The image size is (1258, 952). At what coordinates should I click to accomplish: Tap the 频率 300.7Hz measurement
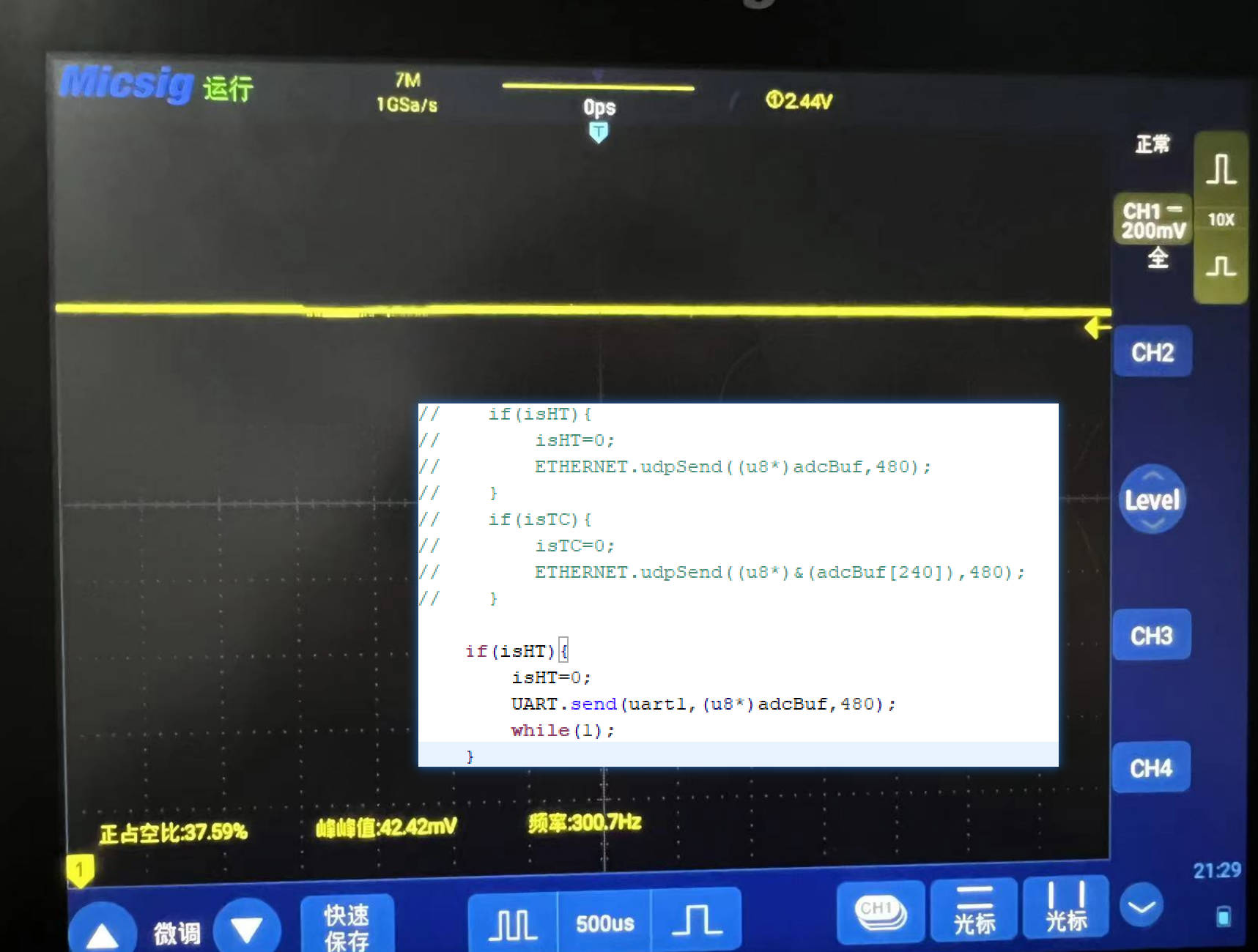tap(585, 823)
